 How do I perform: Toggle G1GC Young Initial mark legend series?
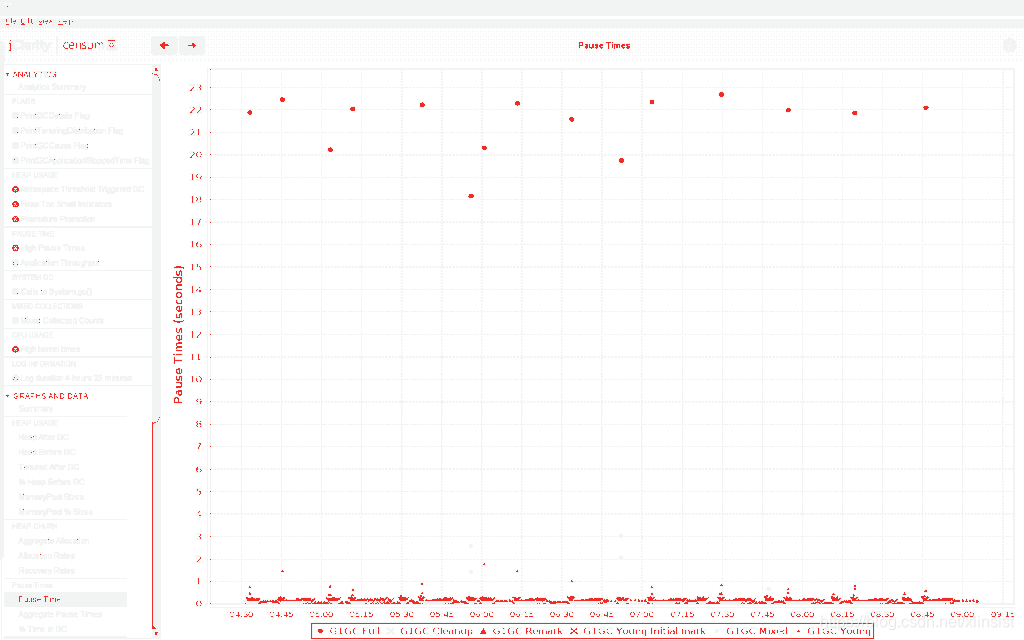(638, 631)
